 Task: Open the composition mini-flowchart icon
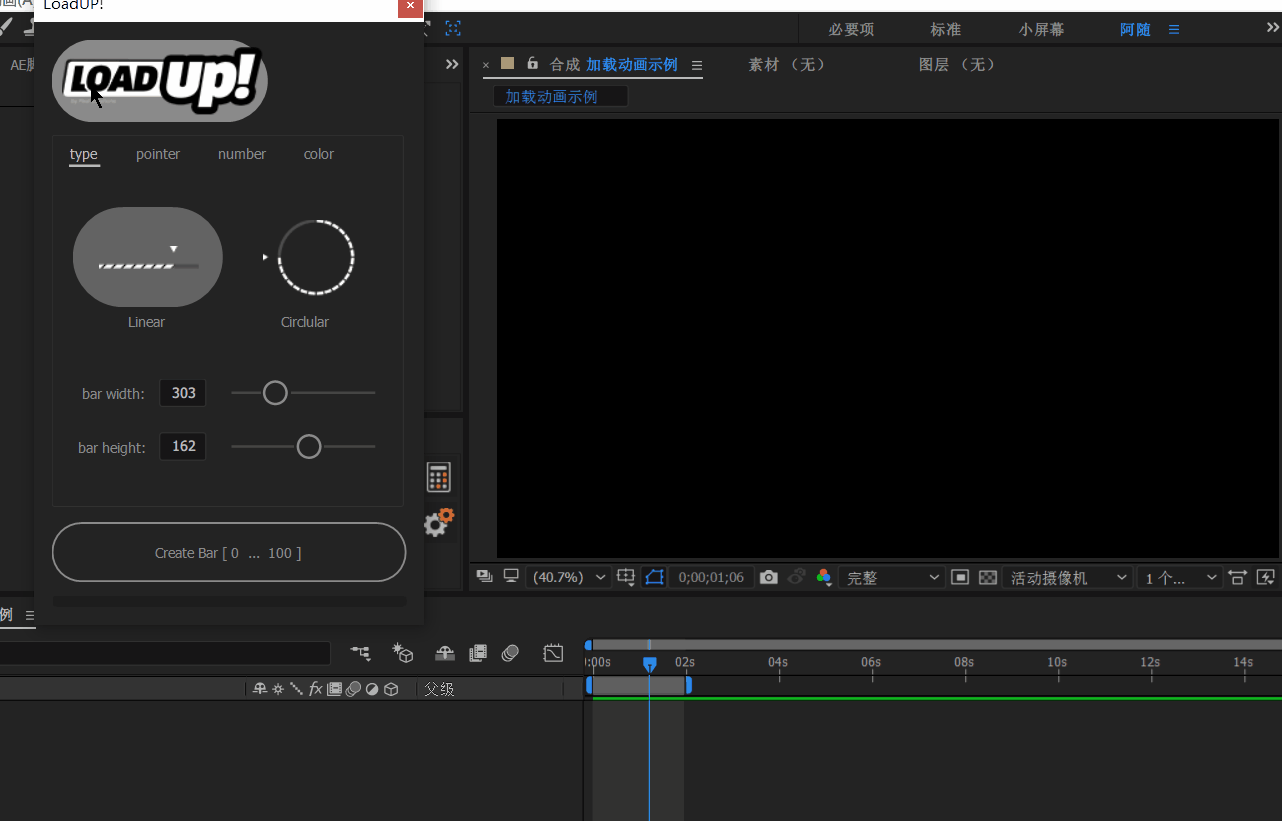[x=361, y=653]
